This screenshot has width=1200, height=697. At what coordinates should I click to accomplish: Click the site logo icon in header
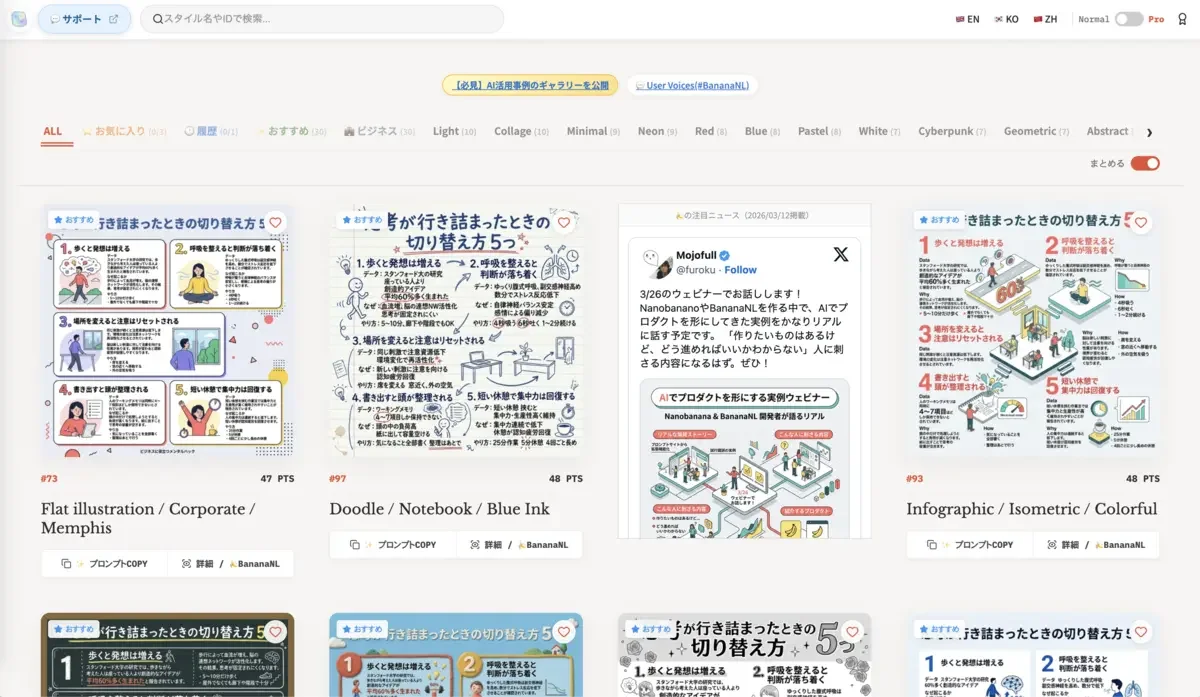click(19, 19)
